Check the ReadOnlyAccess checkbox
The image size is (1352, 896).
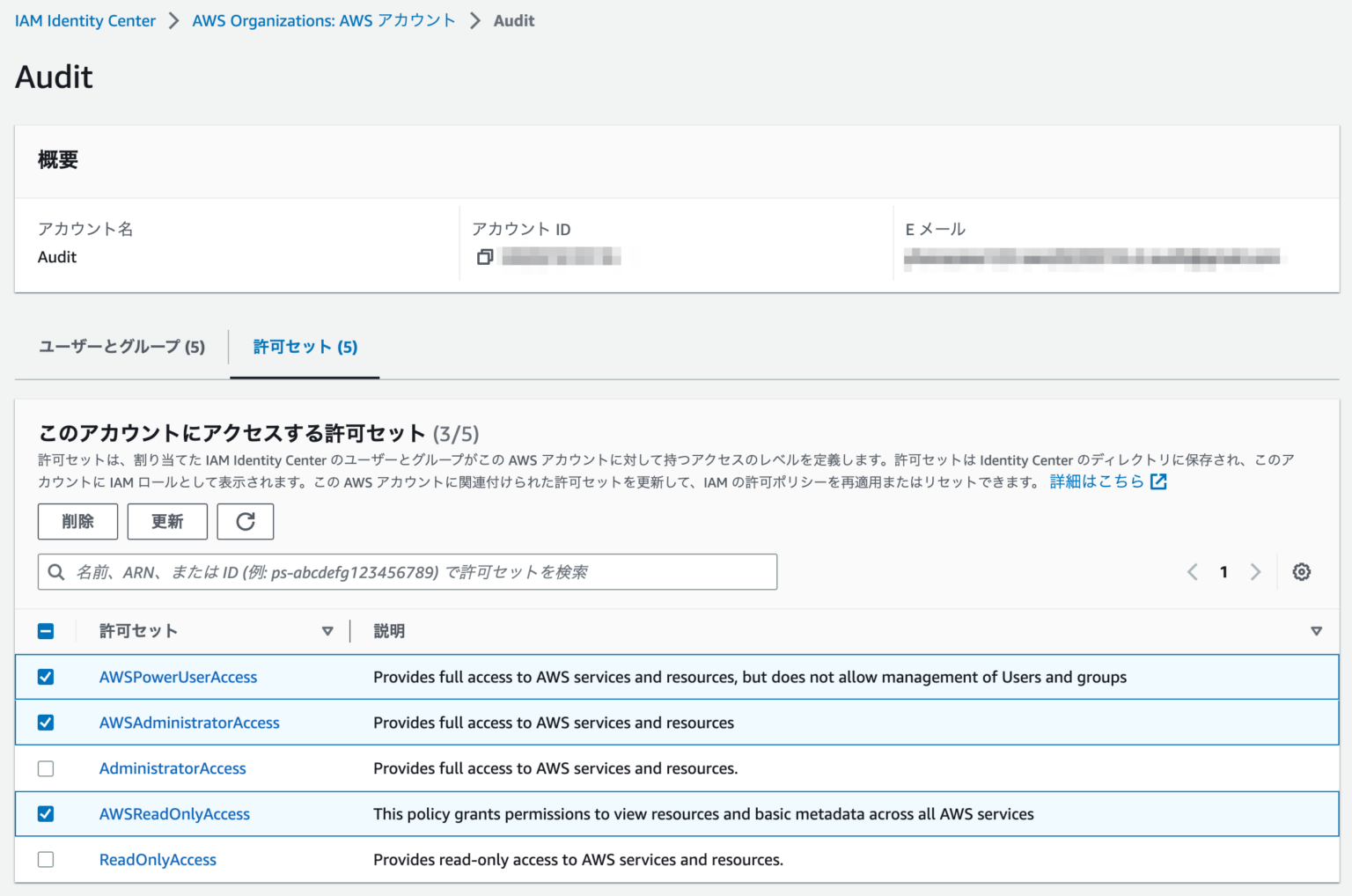point(46,860)
